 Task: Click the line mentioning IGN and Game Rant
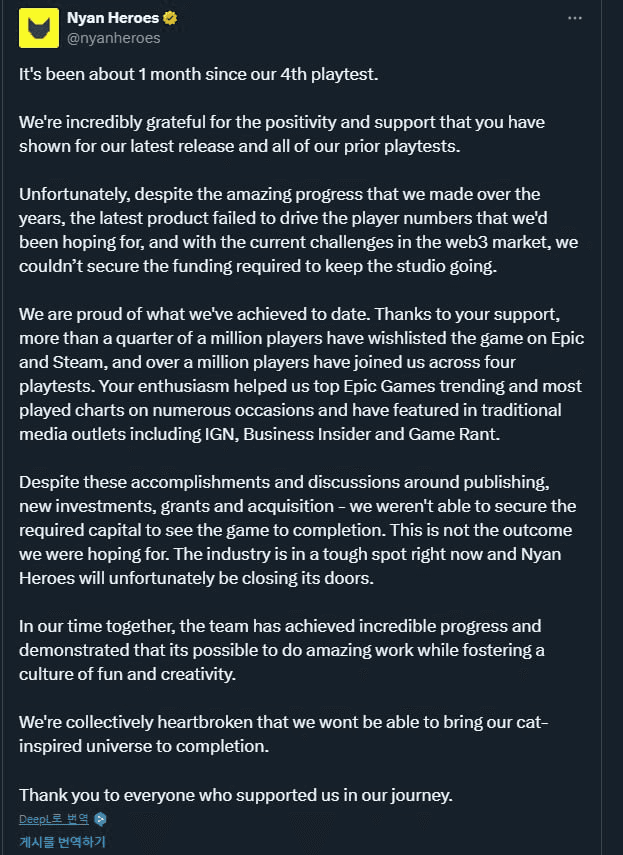coord(259,434)
